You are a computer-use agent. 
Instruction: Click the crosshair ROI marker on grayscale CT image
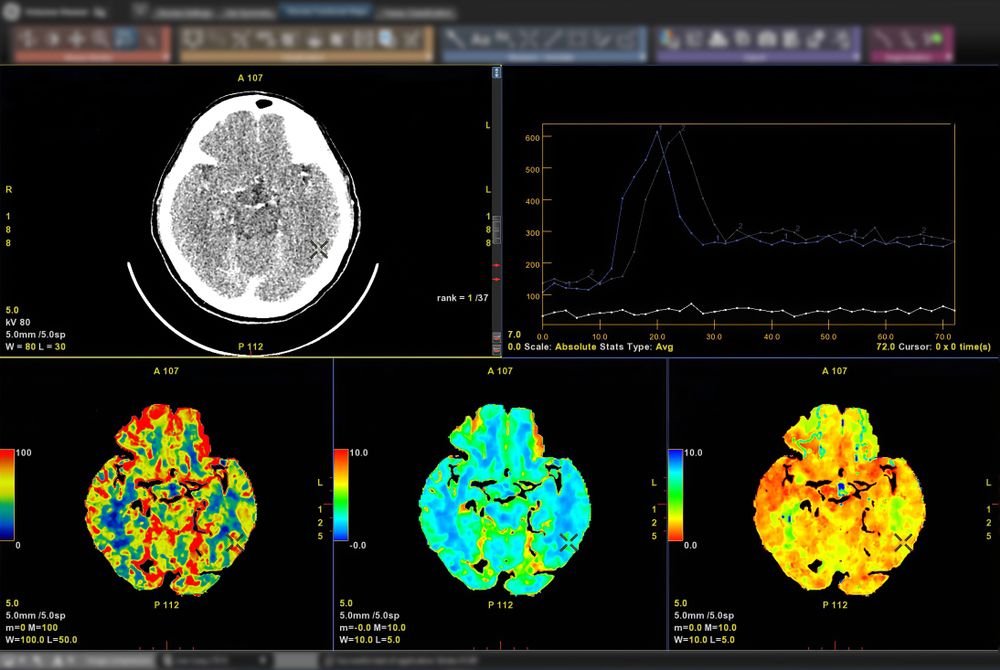click(319, 249)
